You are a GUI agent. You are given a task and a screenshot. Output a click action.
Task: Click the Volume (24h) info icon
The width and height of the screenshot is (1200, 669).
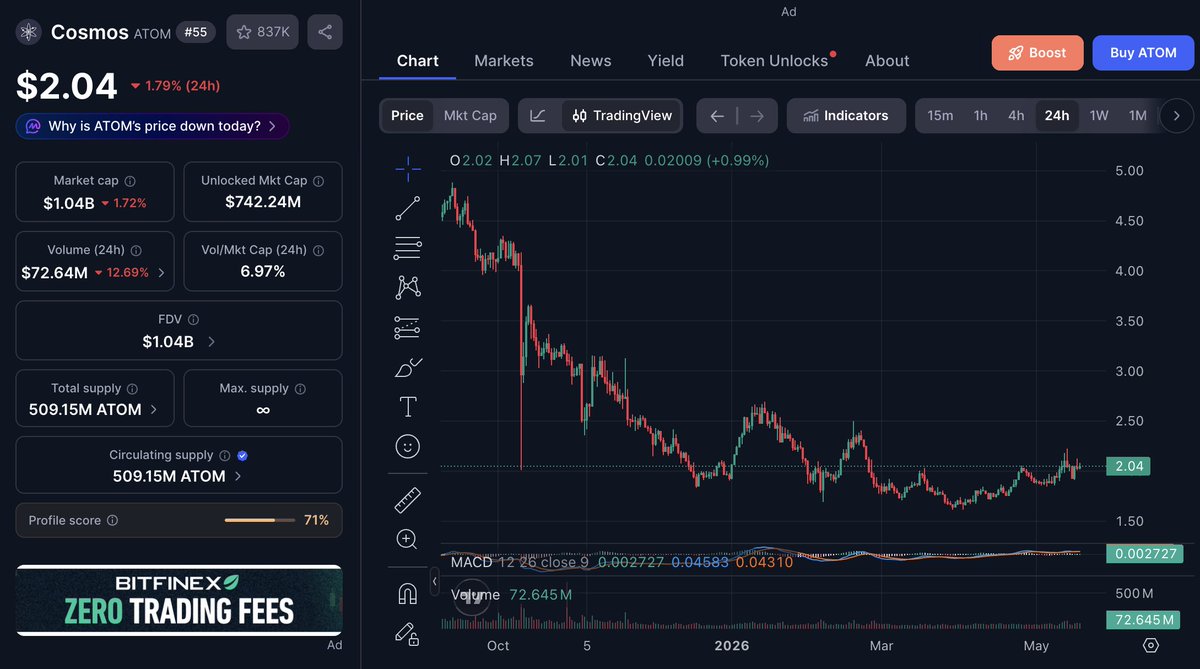click(136, 251)
